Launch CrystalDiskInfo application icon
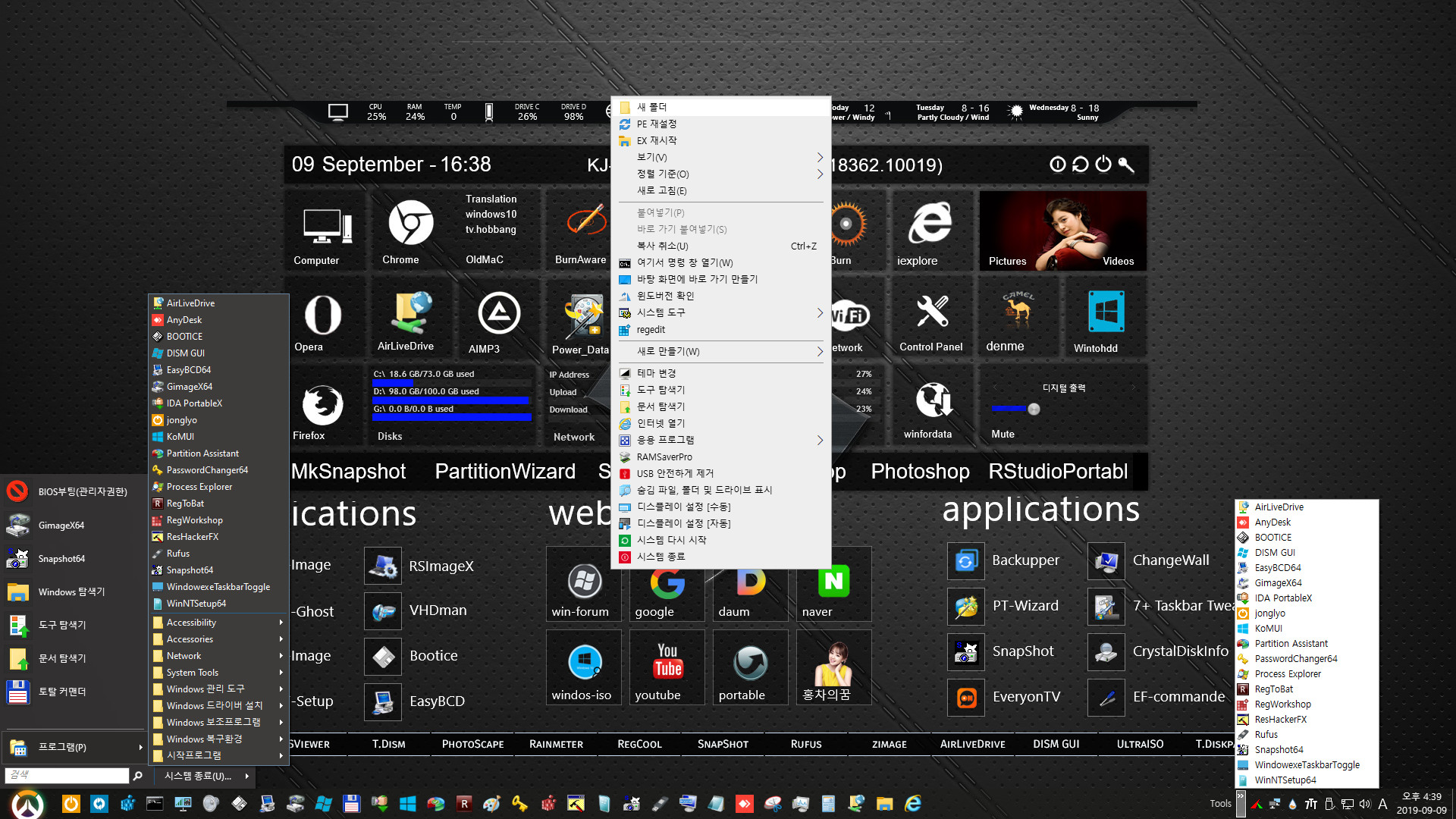Image resolution: width=1456 pixels, height=819 pixels. point(1106,652)
